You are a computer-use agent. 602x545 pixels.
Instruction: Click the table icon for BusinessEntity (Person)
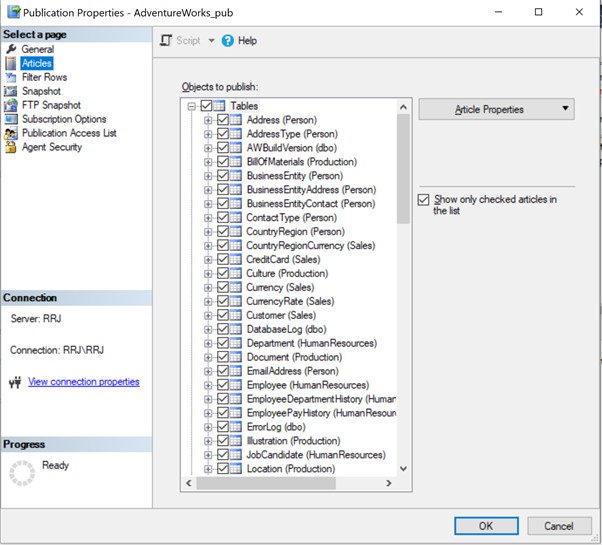coord(235,175)
